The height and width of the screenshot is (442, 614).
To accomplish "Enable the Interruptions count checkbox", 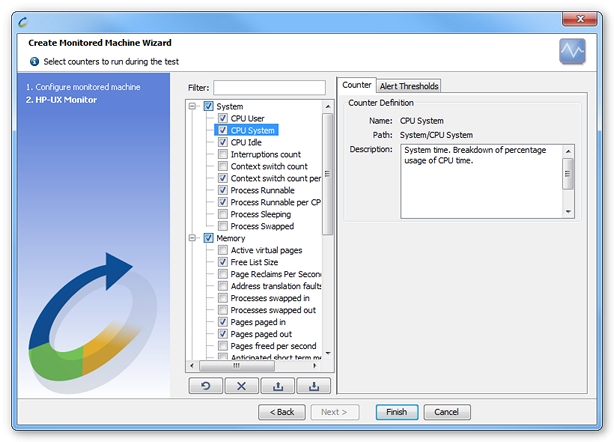I will coord(223,154).
